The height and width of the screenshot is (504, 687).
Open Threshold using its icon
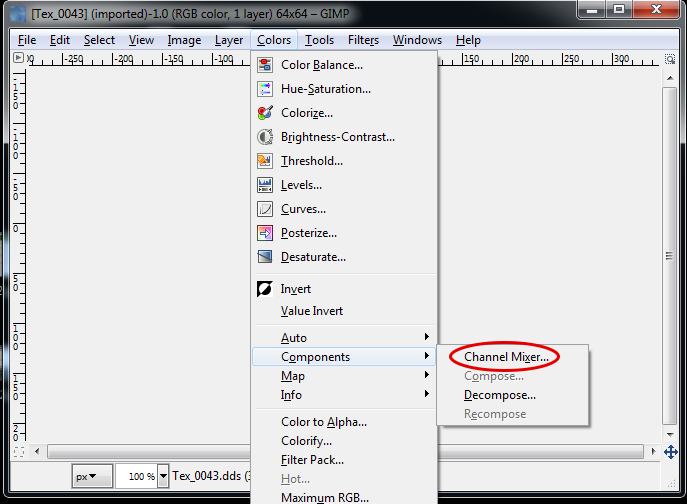(265, 161)
